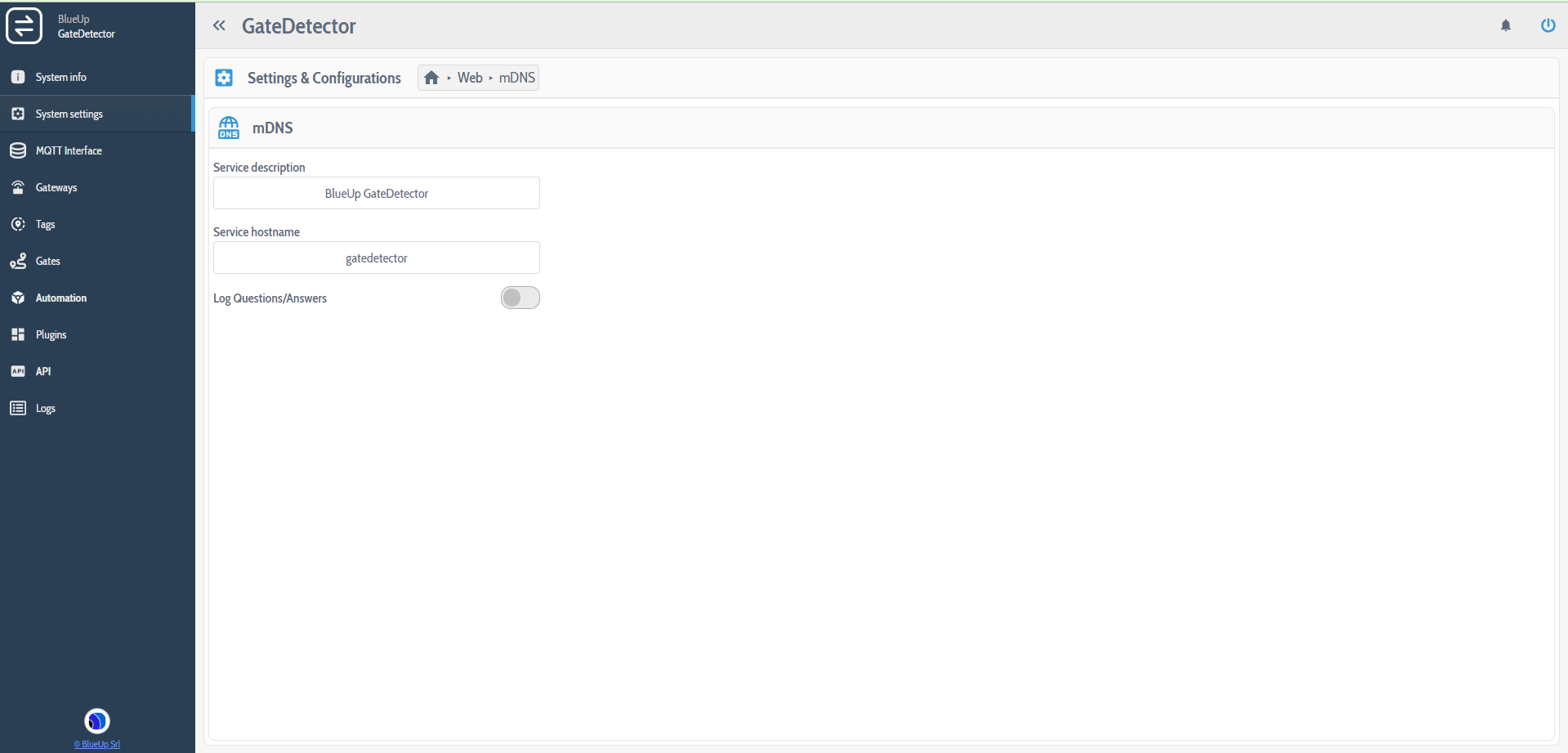Click the Gates icon in sidebar

(x=18, y=261)
